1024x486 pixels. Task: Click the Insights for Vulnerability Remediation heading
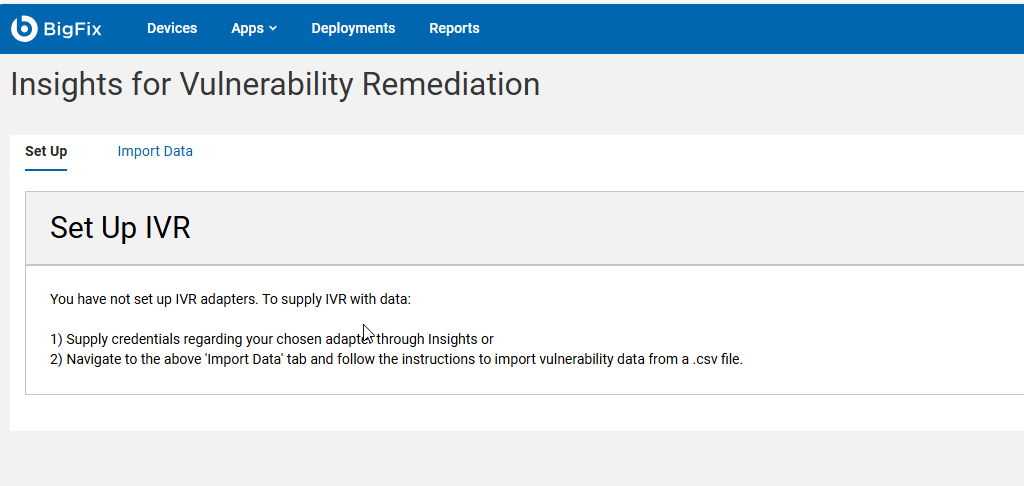coord(276,85)
